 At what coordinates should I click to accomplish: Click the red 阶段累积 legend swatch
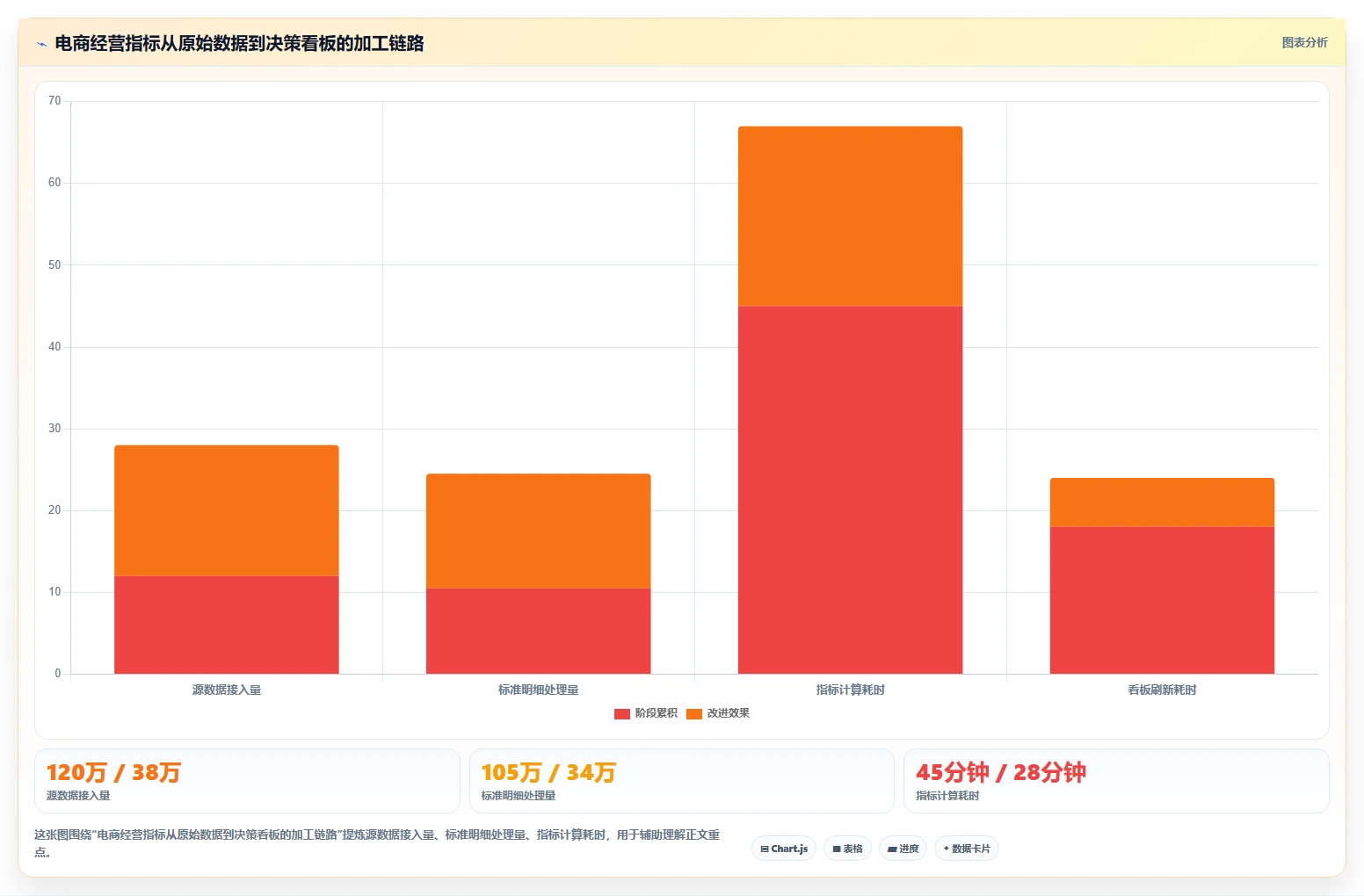click(622, 713)
